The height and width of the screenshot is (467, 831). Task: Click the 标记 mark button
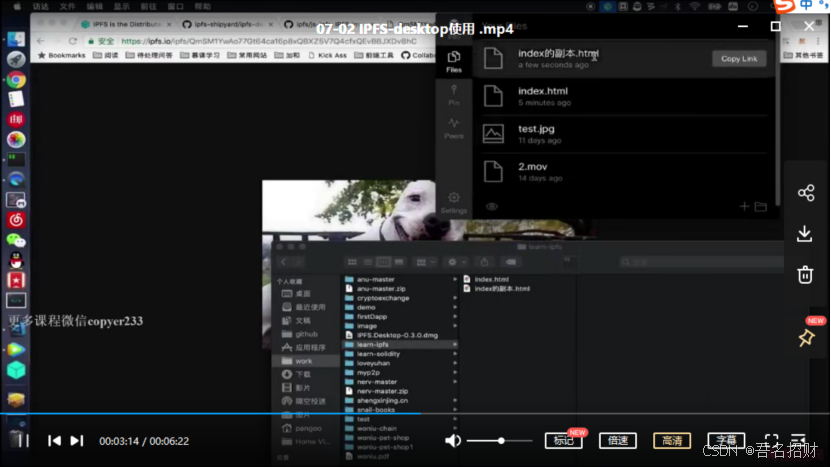tap(563, 440)
